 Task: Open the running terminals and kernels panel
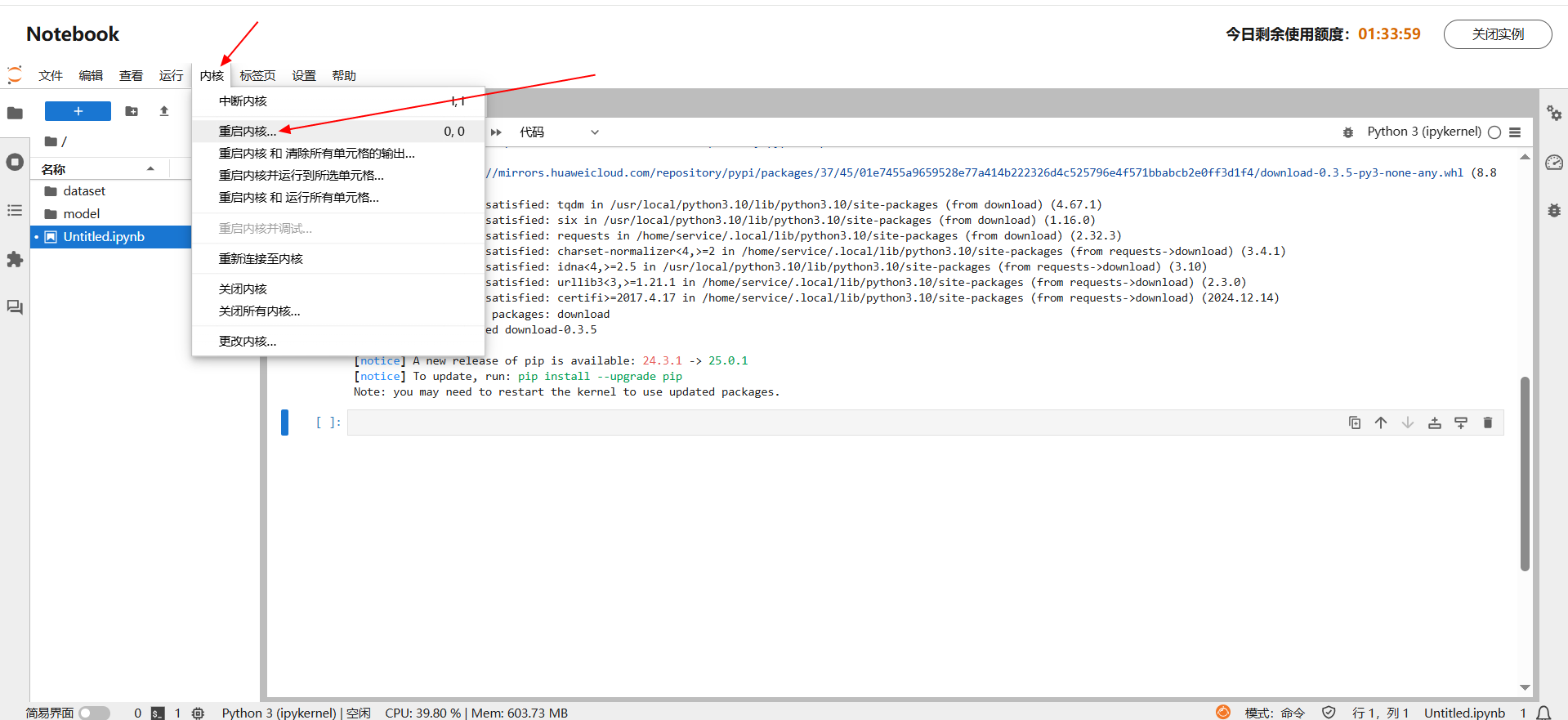15,162
